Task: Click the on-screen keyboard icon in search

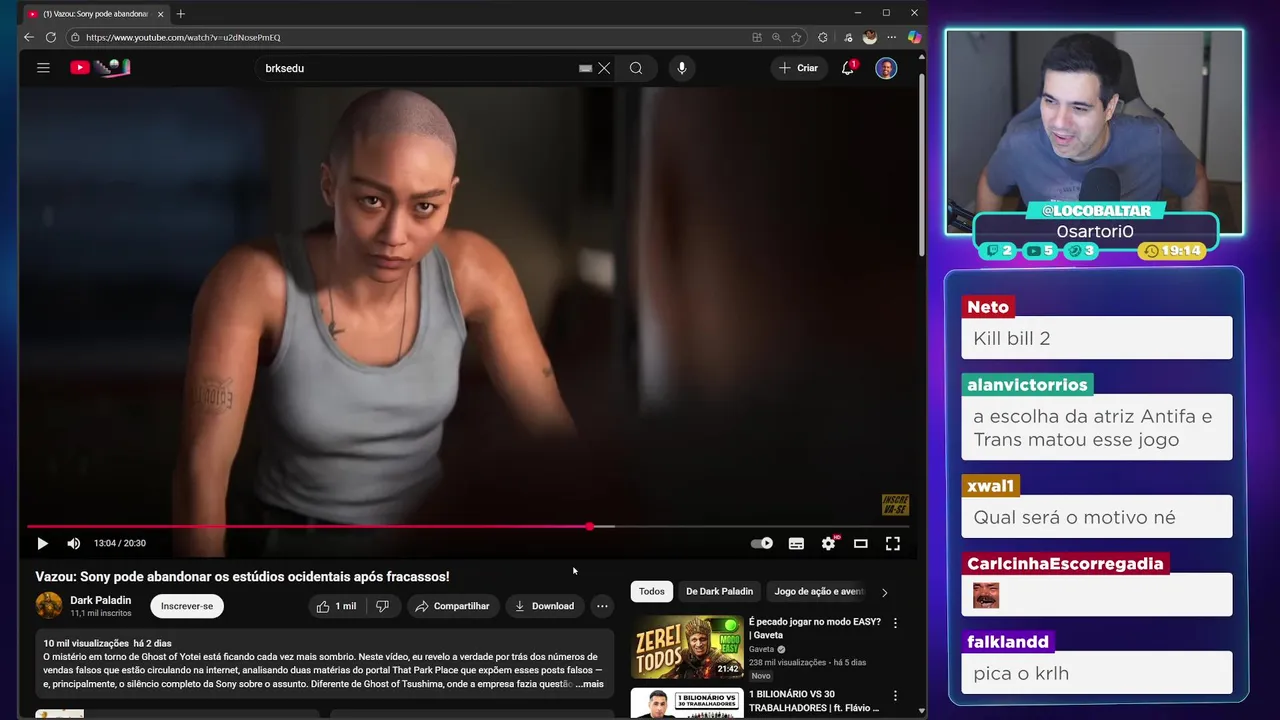Action: [x=585, y=68]
